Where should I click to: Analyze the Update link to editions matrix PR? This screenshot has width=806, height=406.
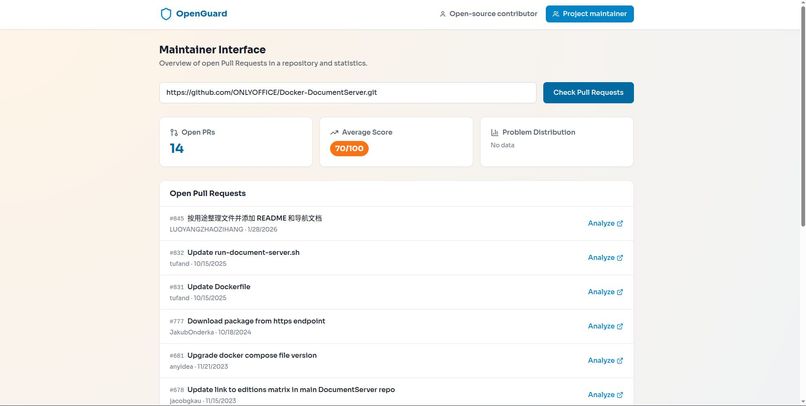(605, 395)
